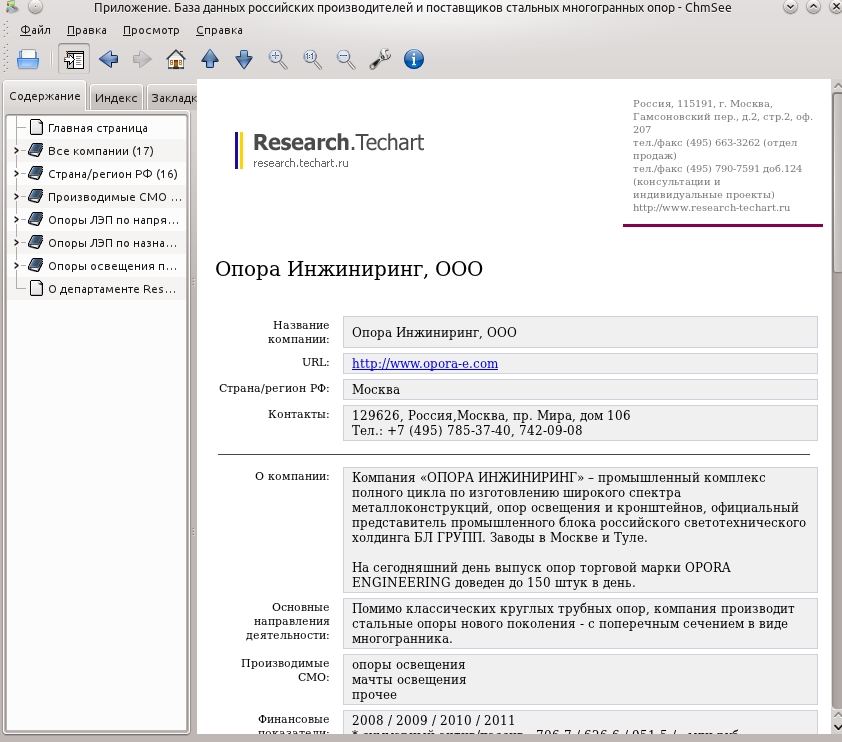The height and width of the screenshot is (742, 842).
Task: Select Все компании (17) tree item
Action: pyautogui.click(x=100, y=151)
